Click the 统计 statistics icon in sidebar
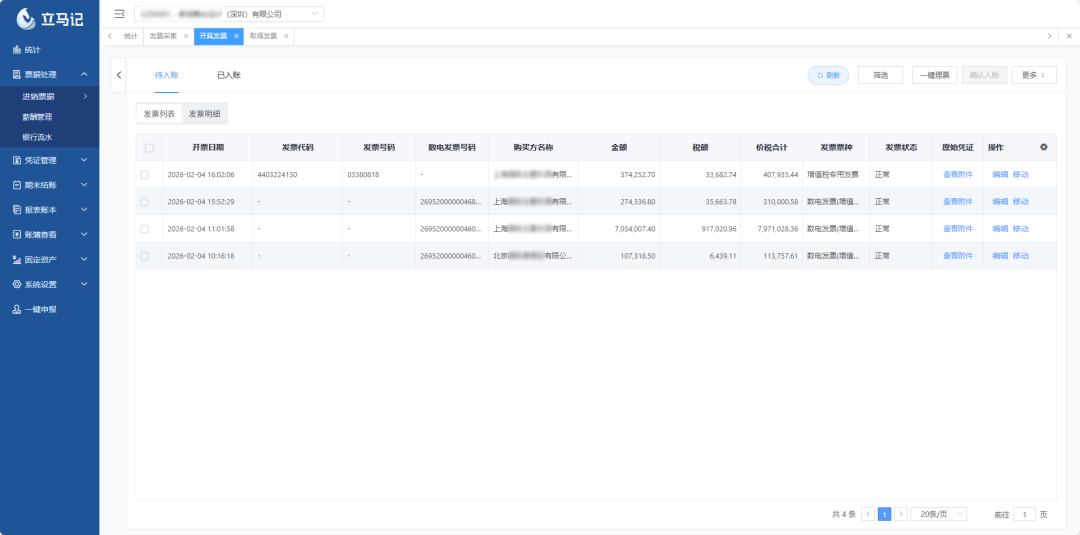The image size is (1080, 535). [17, 49]
